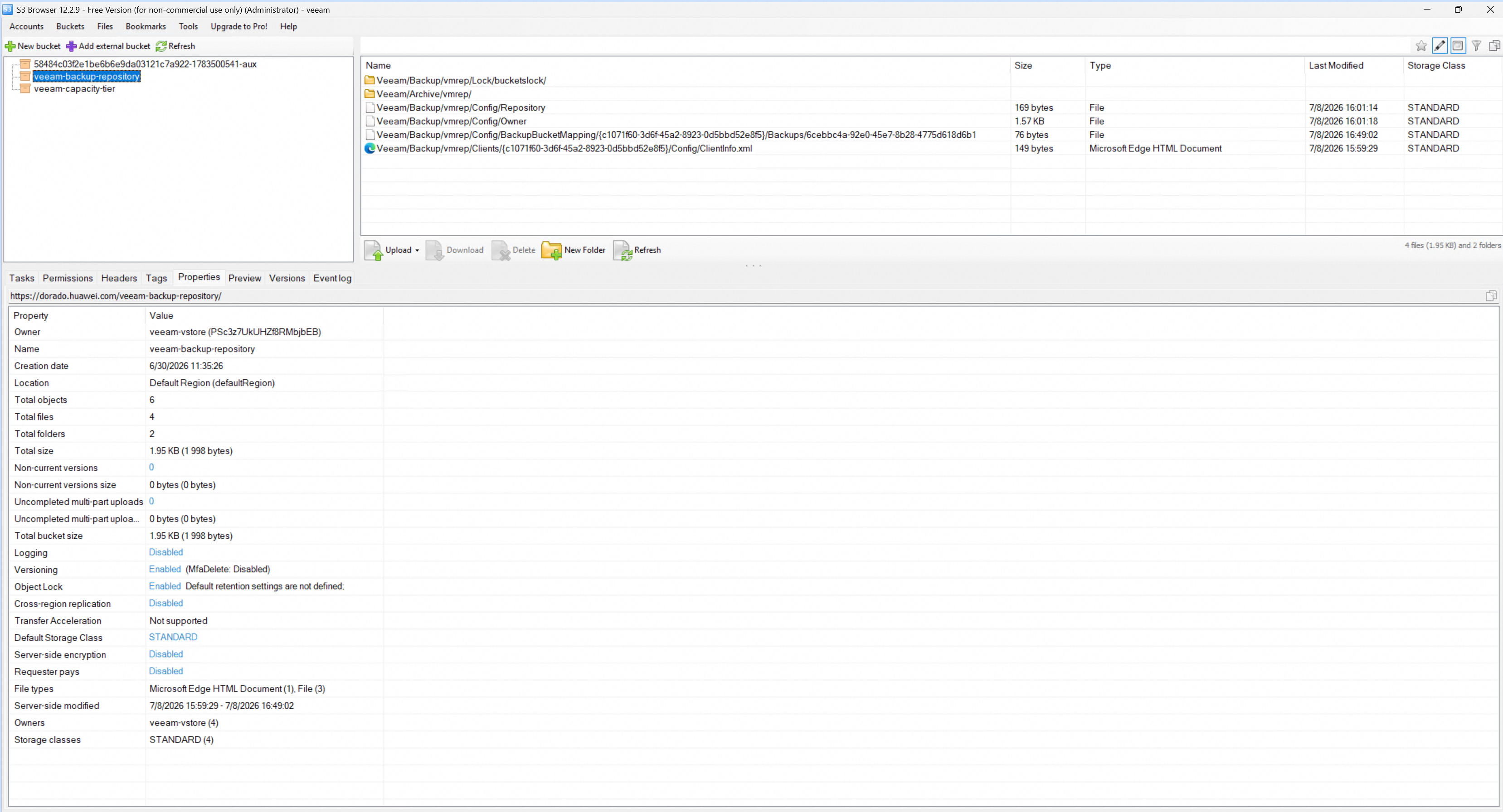
Task: Click the Uncompleted multi-part uploads 0 link
Action: [x=151, y=501]
